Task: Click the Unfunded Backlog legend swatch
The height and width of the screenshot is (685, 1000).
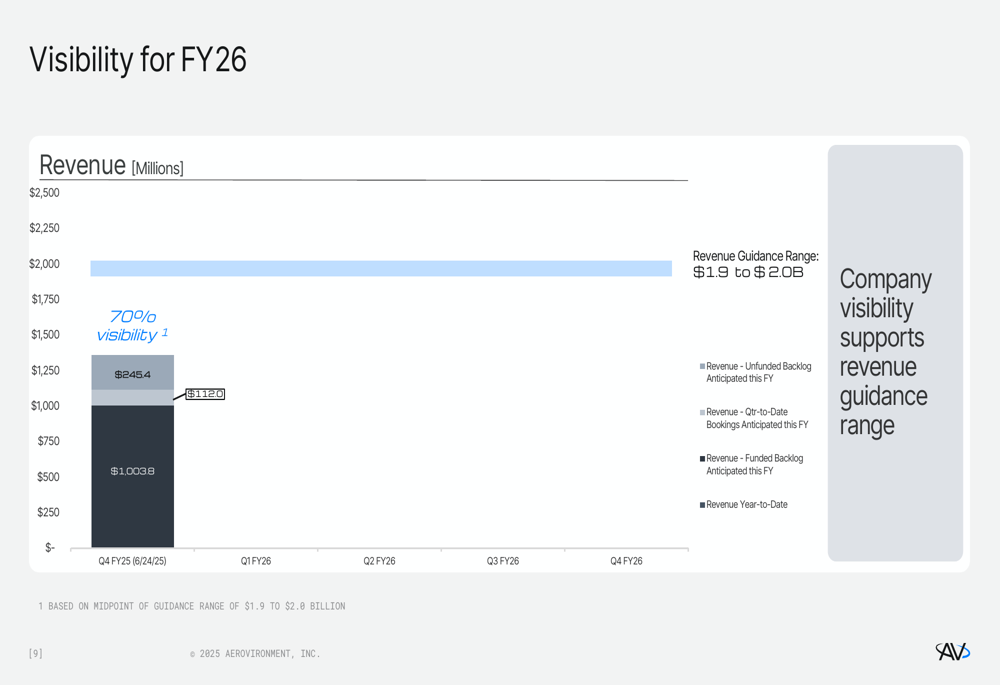Action: 702,367
